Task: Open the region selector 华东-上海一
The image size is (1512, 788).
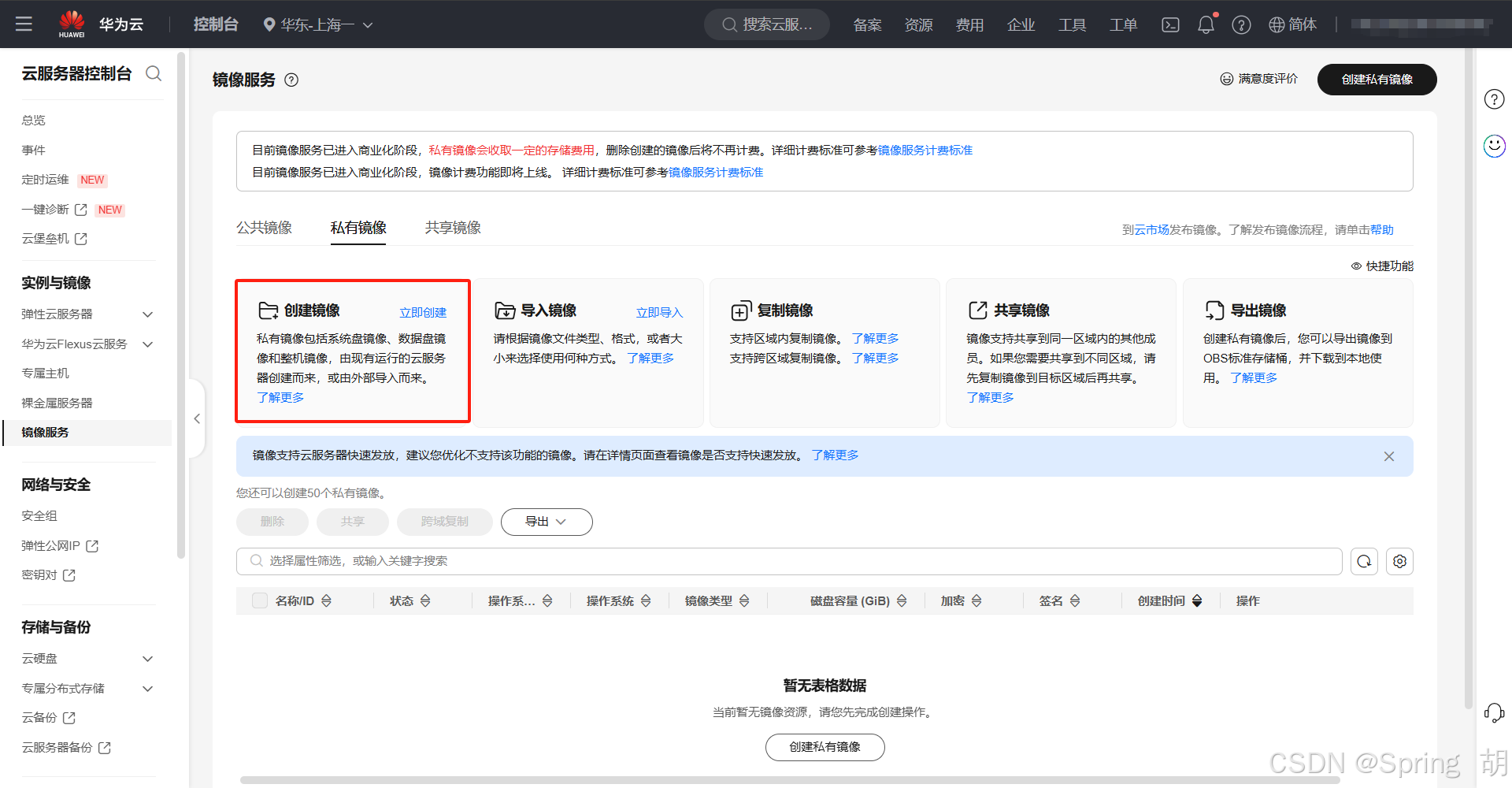Action: coord(318,25)
